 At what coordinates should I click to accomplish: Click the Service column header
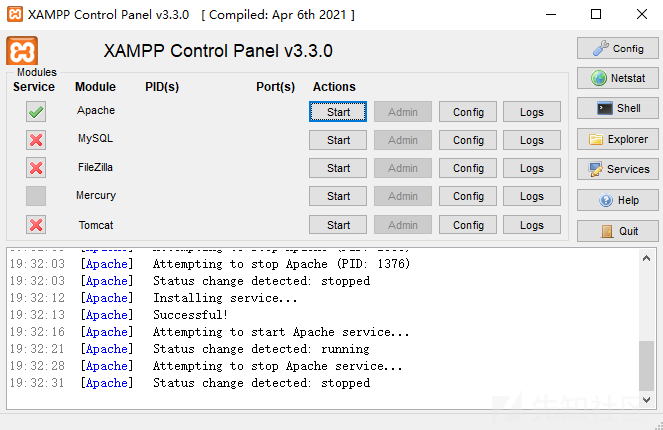click(x=34, y=87)
